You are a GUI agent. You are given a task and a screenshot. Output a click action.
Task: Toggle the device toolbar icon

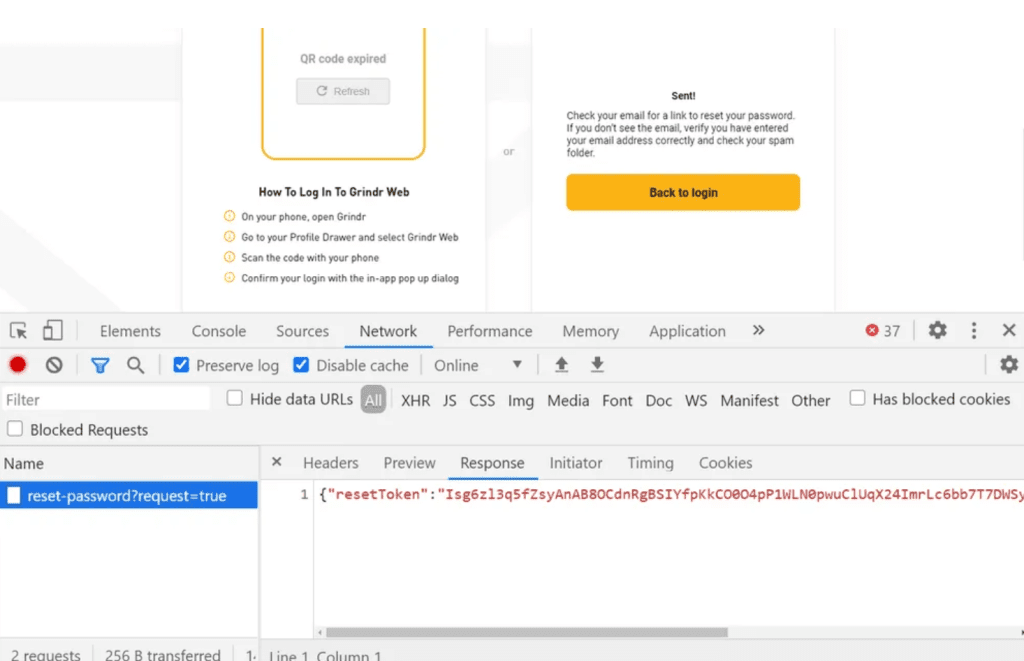tap(52, 330)
